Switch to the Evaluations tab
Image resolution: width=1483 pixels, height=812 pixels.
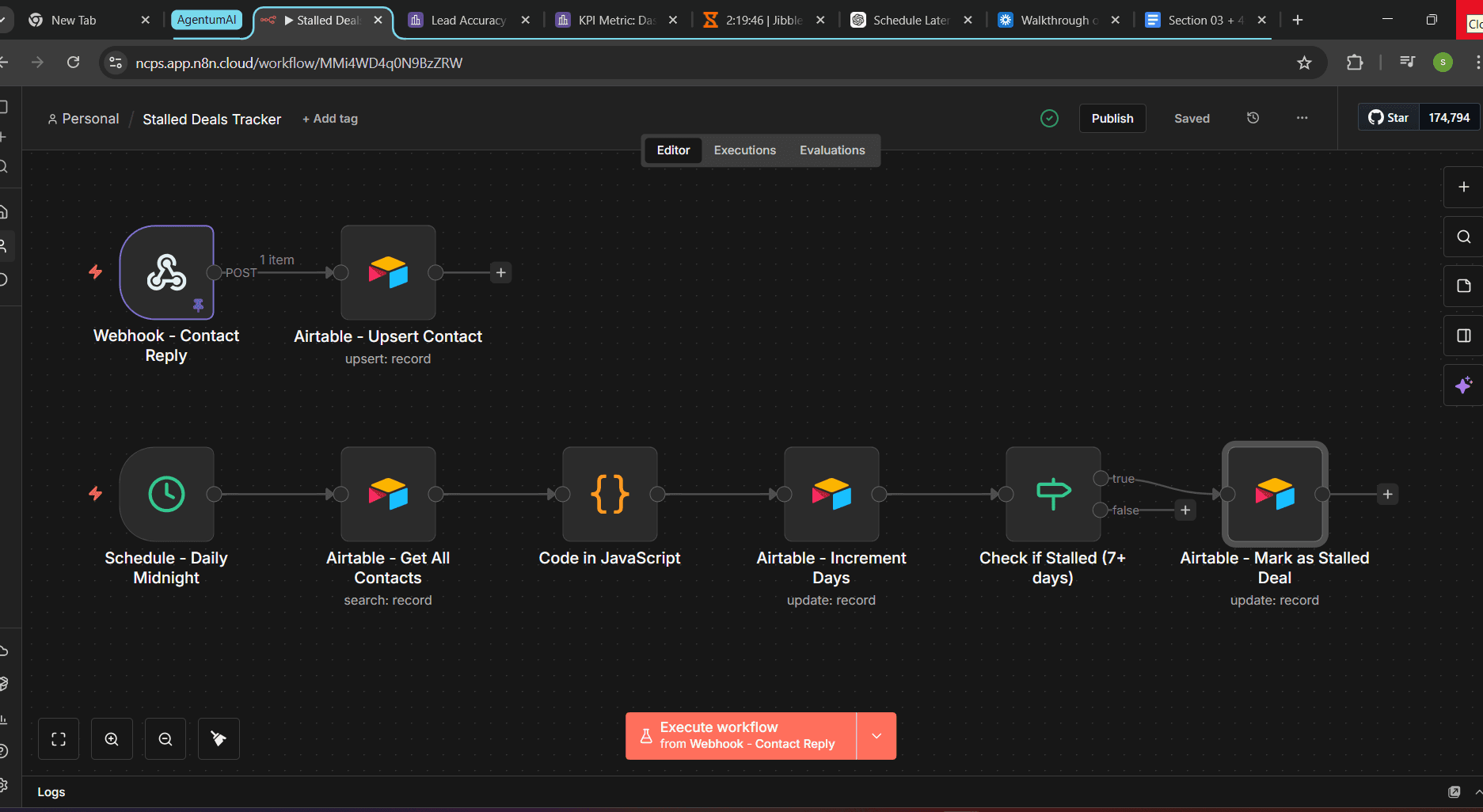tap(832, 150)
